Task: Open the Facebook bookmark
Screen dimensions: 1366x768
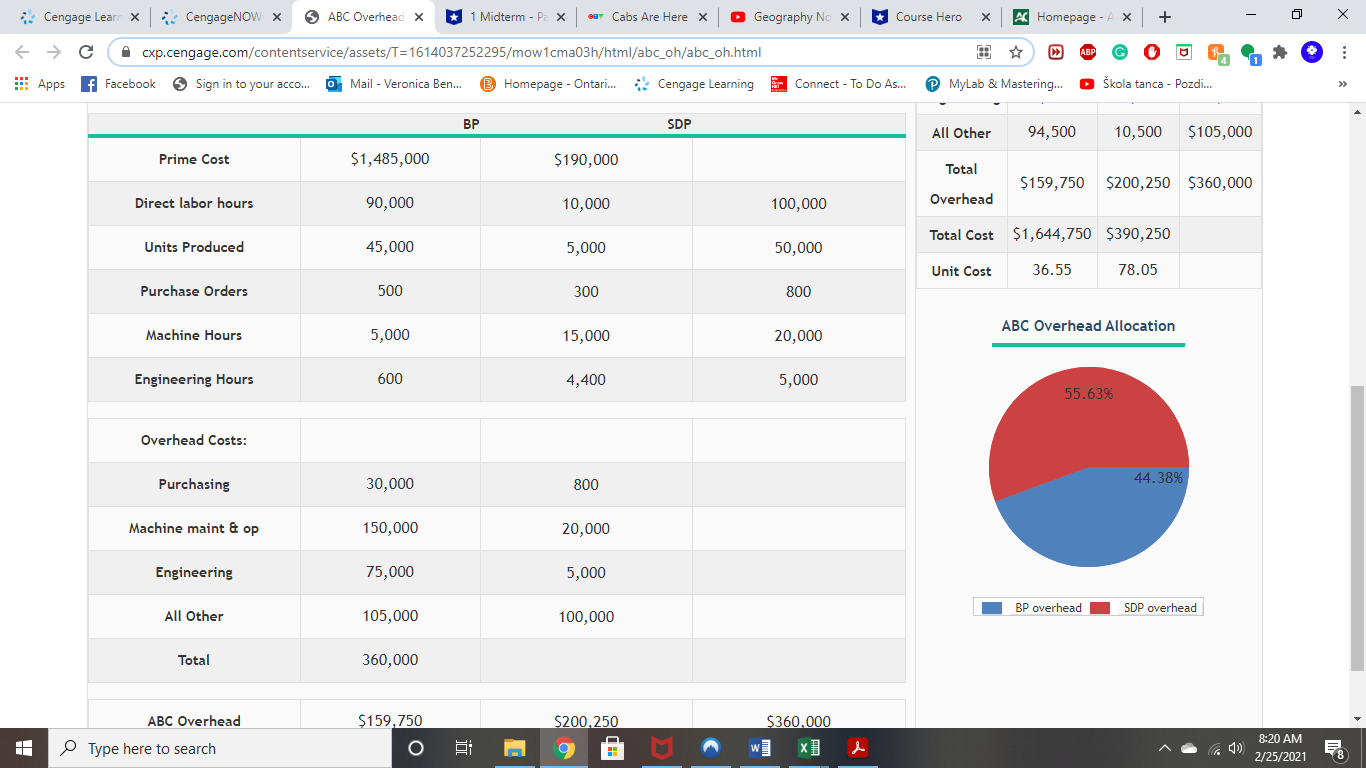Action: point(118,84)
